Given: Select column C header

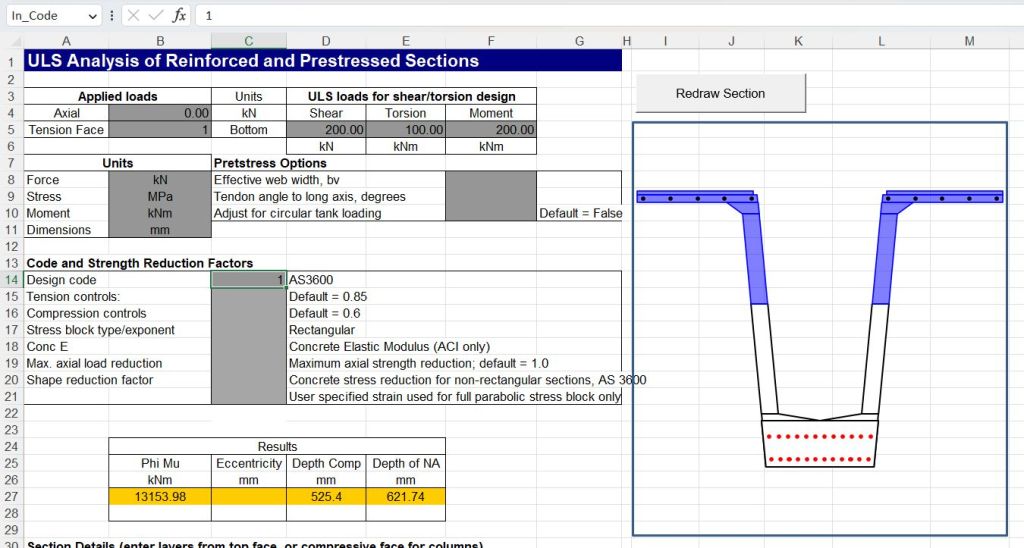Looking at the screenshot, I should coord(248,41).
